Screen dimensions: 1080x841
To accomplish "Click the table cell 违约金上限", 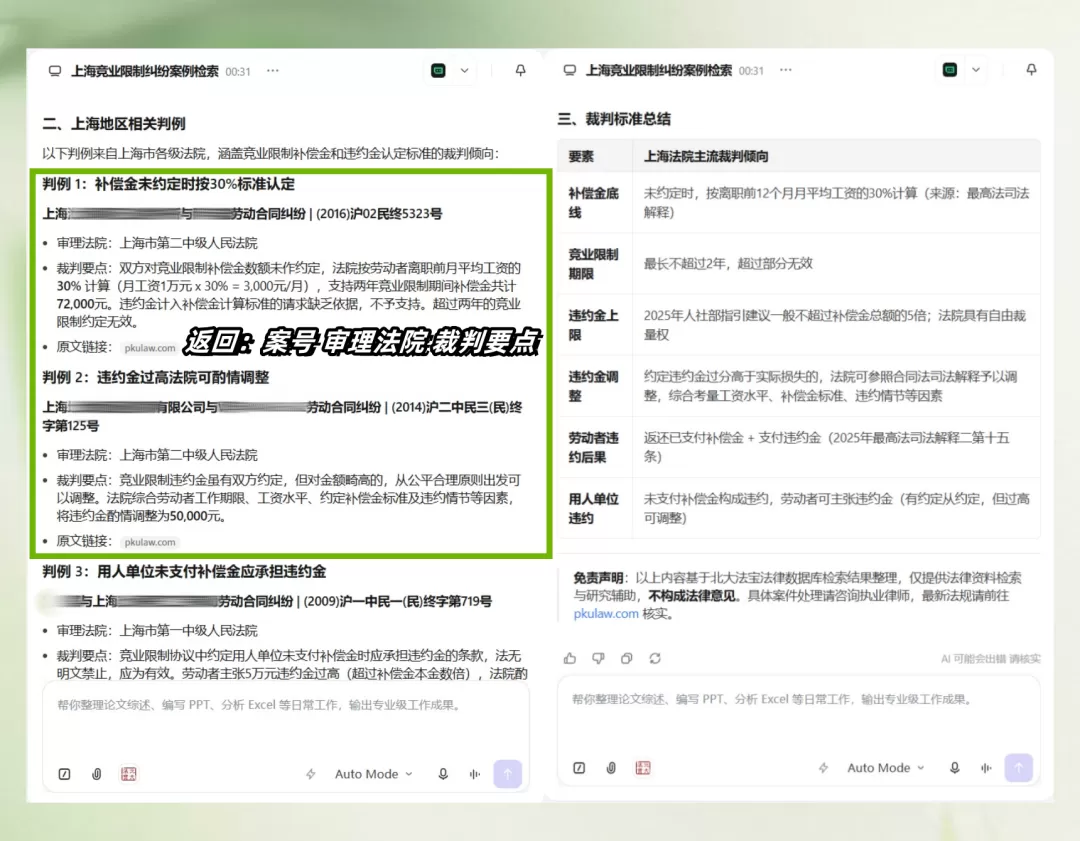I will pyautogui.click(x=593, y=325).
